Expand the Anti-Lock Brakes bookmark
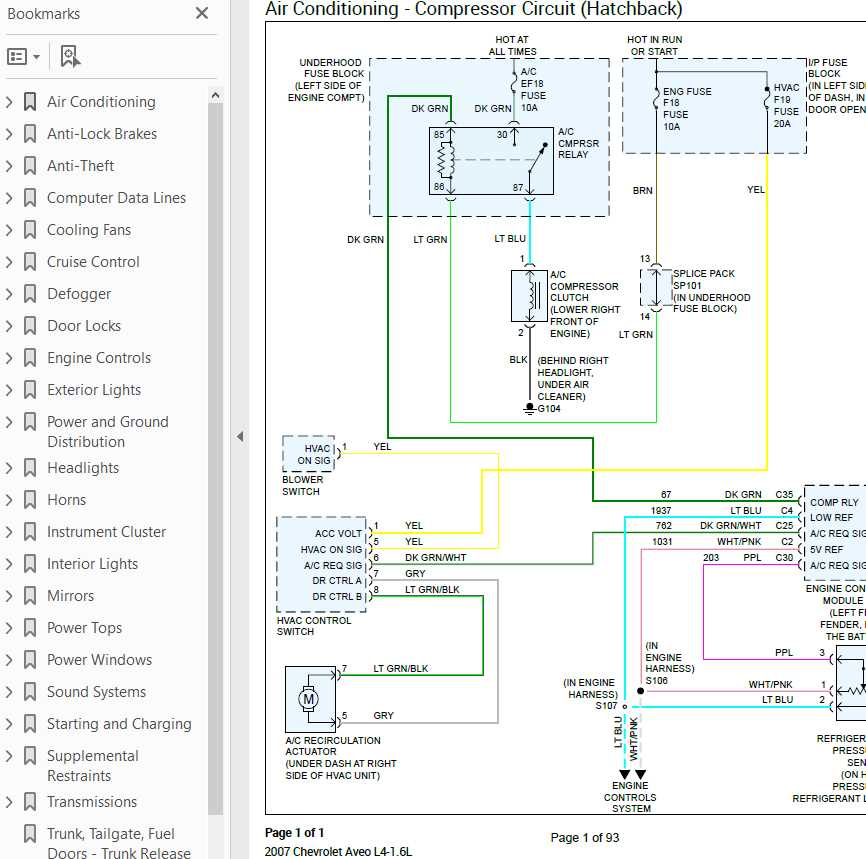 click(x=9, y=134)
